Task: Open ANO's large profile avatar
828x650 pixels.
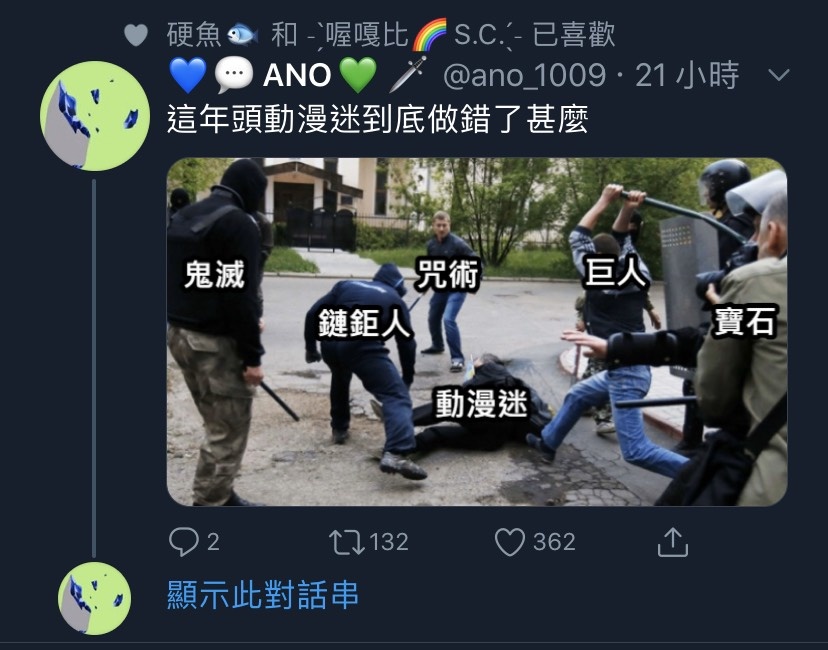Action: click(x=95, y=116)
